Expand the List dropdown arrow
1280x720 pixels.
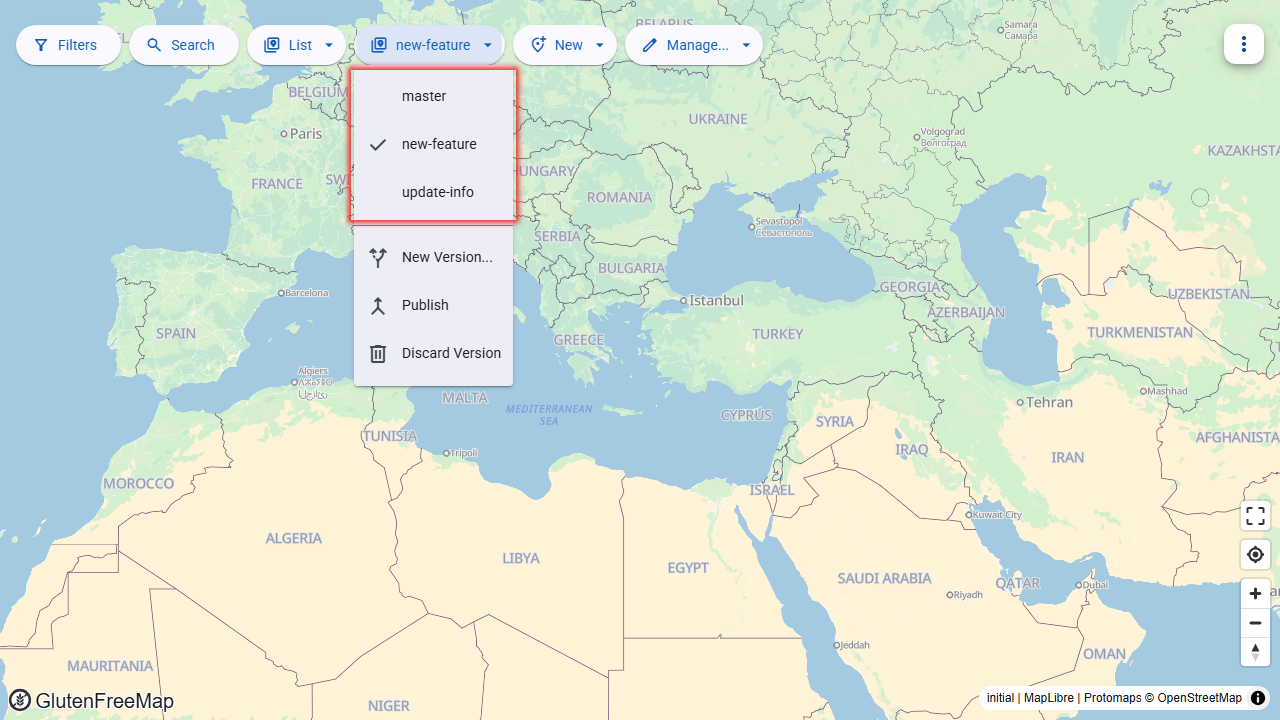[329, 45]
